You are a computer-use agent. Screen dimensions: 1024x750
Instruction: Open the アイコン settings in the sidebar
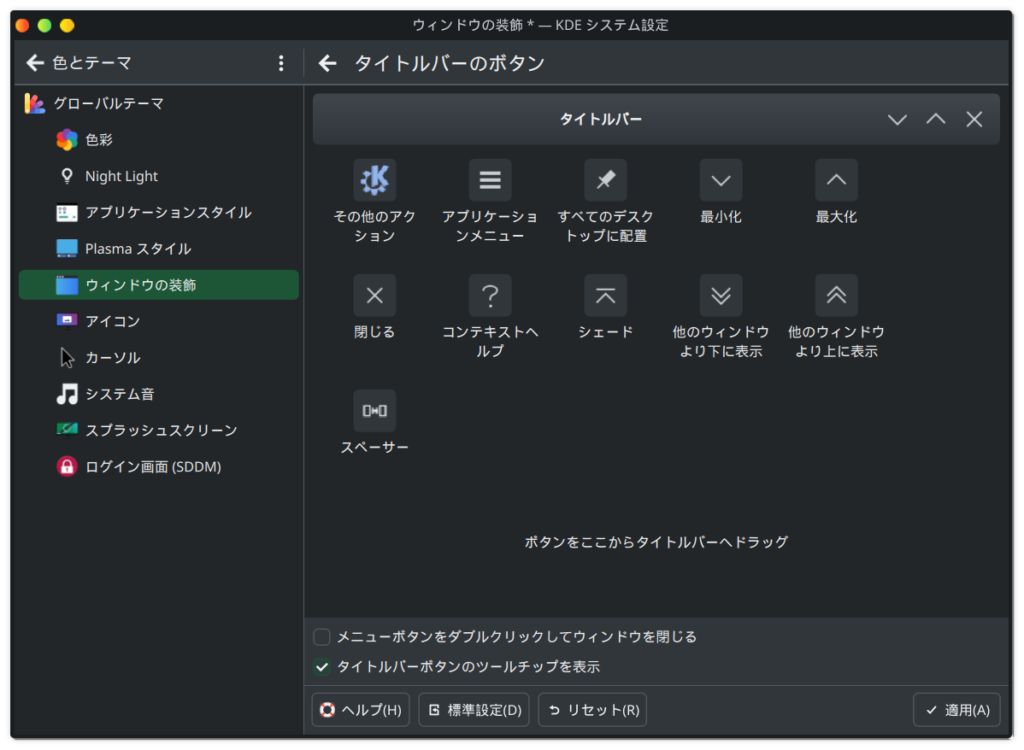click(x=120, y=320)
